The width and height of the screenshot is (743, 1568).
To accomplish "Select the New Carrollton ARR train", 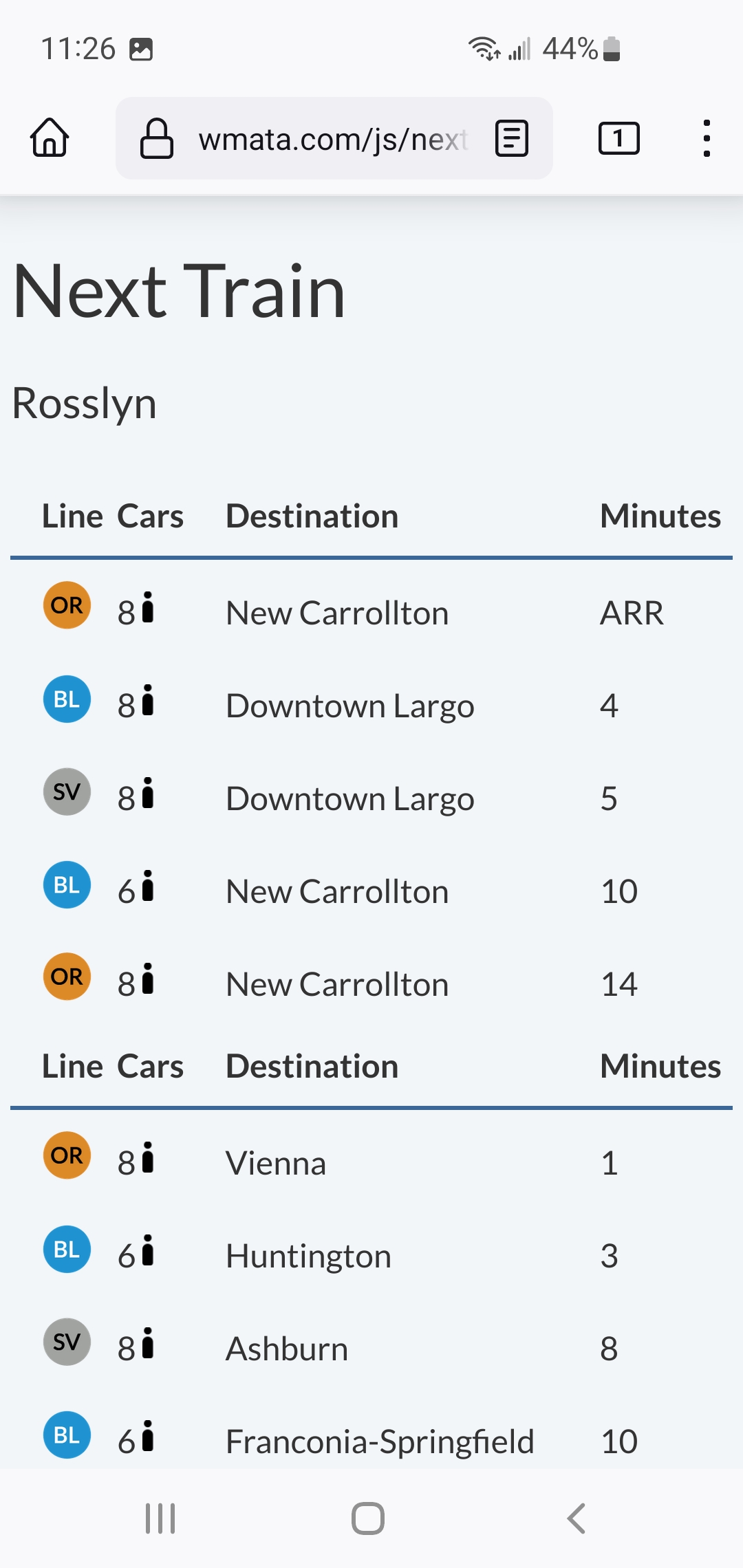I will point(337,613).
